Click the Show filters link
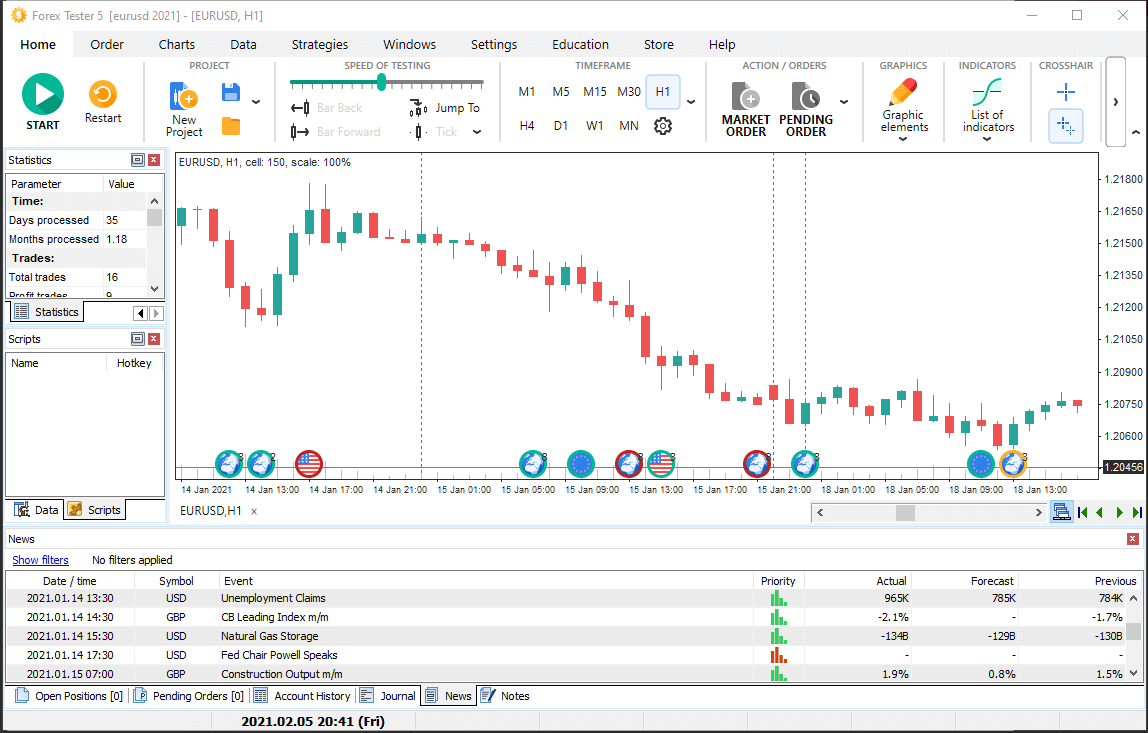The width and height of the screenshot is (1148, 733). point(41,560)
